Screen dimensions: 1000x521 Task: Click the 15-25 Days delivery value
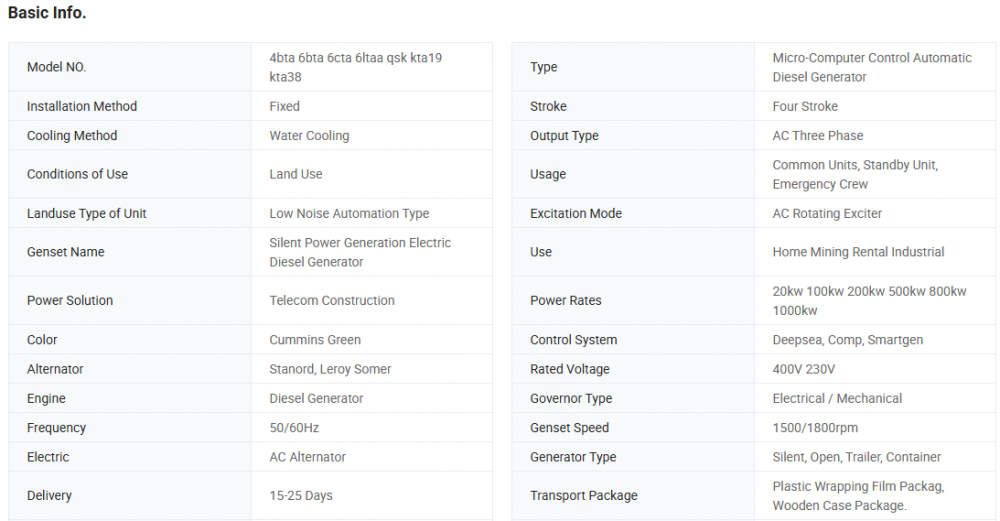301,495
